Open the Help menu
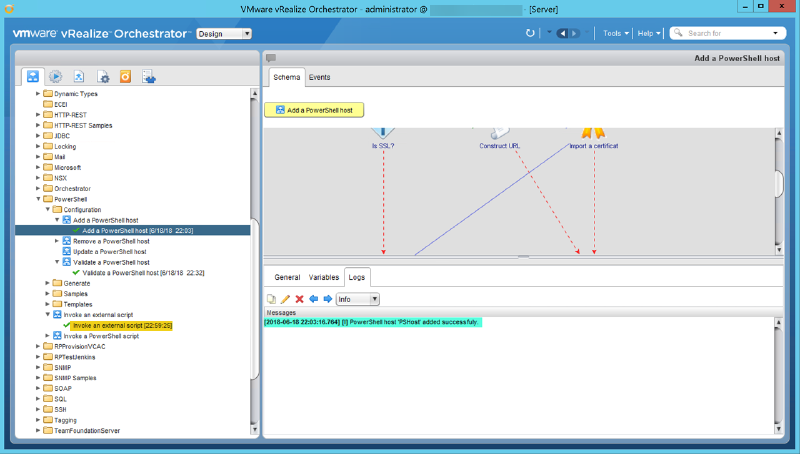 pyautogui.click(x=649, y=33)
